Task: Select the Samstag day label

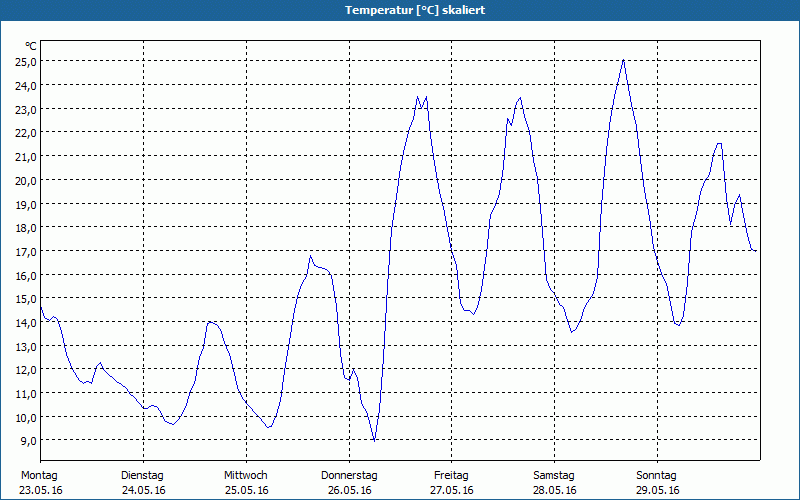Action: pyautogui.click(x=553, y=475)
